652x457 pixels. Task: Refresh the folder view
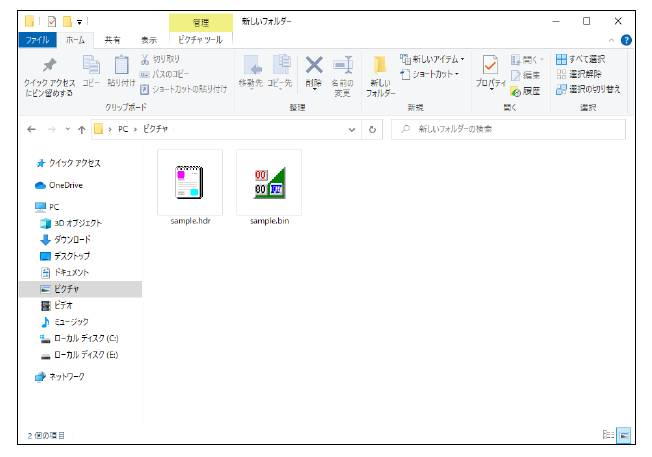tap(372, 129)
